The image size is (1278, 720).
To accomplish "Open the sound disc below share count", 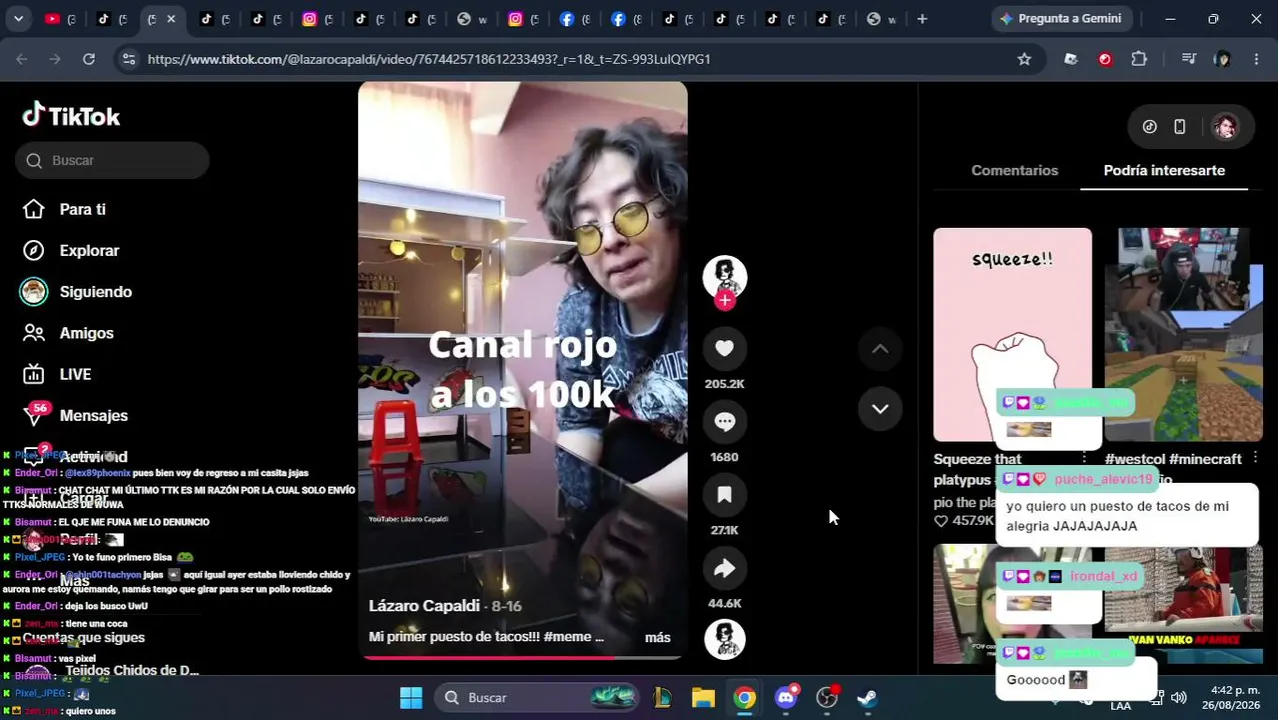I will click(x=724, y=640).
